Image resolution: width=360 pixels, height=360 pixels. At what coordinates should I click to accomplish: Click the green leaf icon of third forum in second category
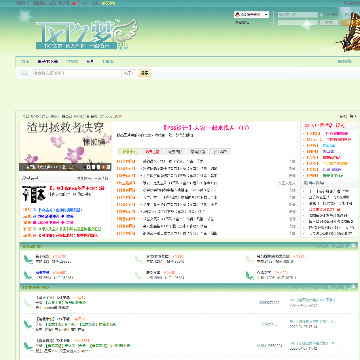(x=28, y=346)
